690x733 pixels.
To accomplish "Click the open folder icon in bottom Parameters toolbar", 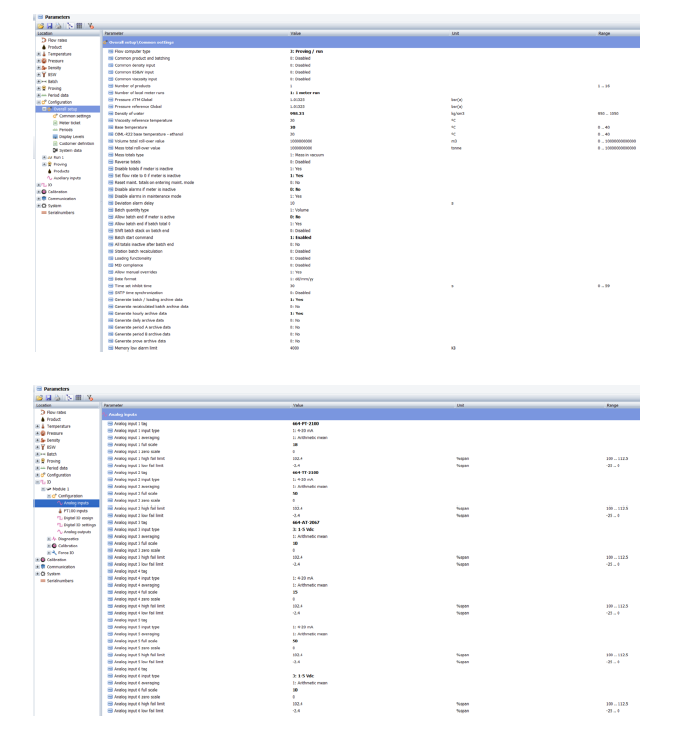I will pos(40,398).
